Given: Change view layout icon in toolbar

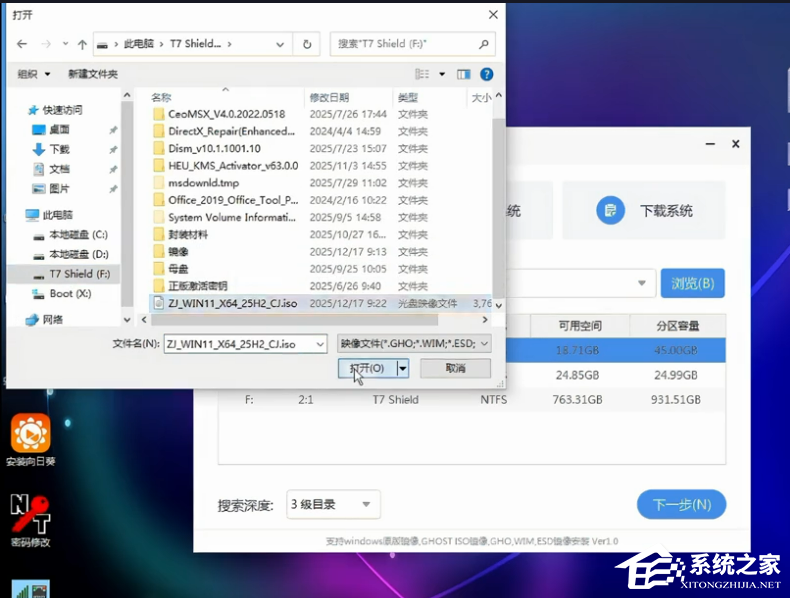Looking at the screenshot, I should coord(422,75).
